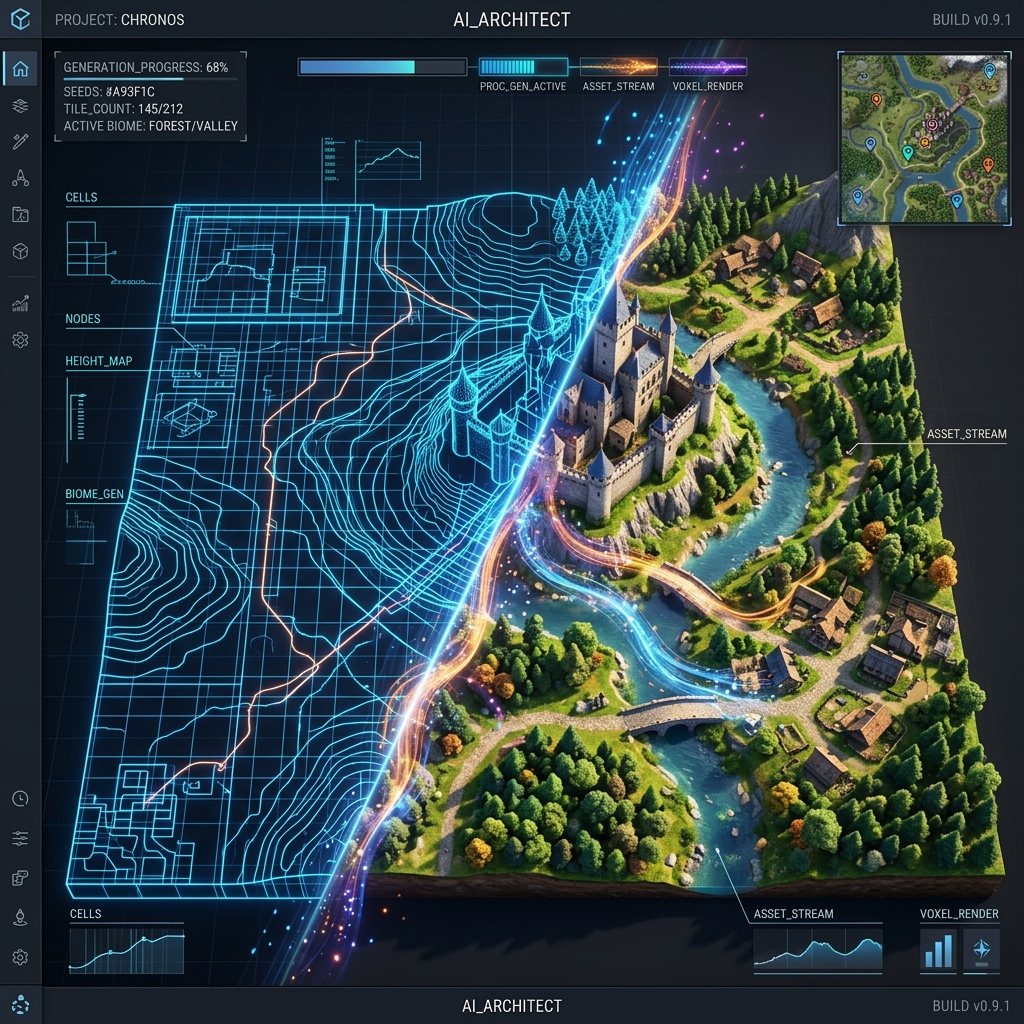1024x1024 pixels.
Task: Click the CELLS block diagram under the upper CELLS label
Action: tap(91, 251)
